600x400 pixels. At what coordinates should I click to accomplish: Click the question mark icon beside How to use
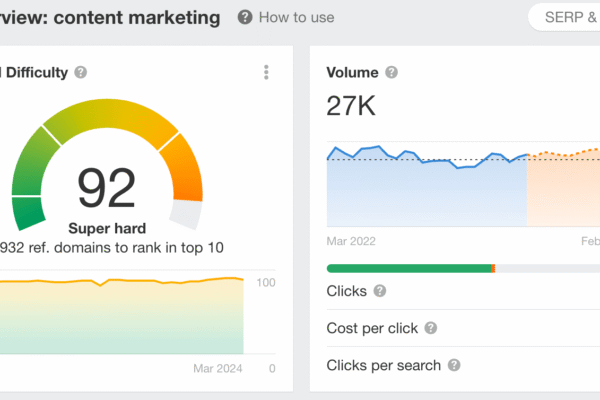(x=245, y=17)
